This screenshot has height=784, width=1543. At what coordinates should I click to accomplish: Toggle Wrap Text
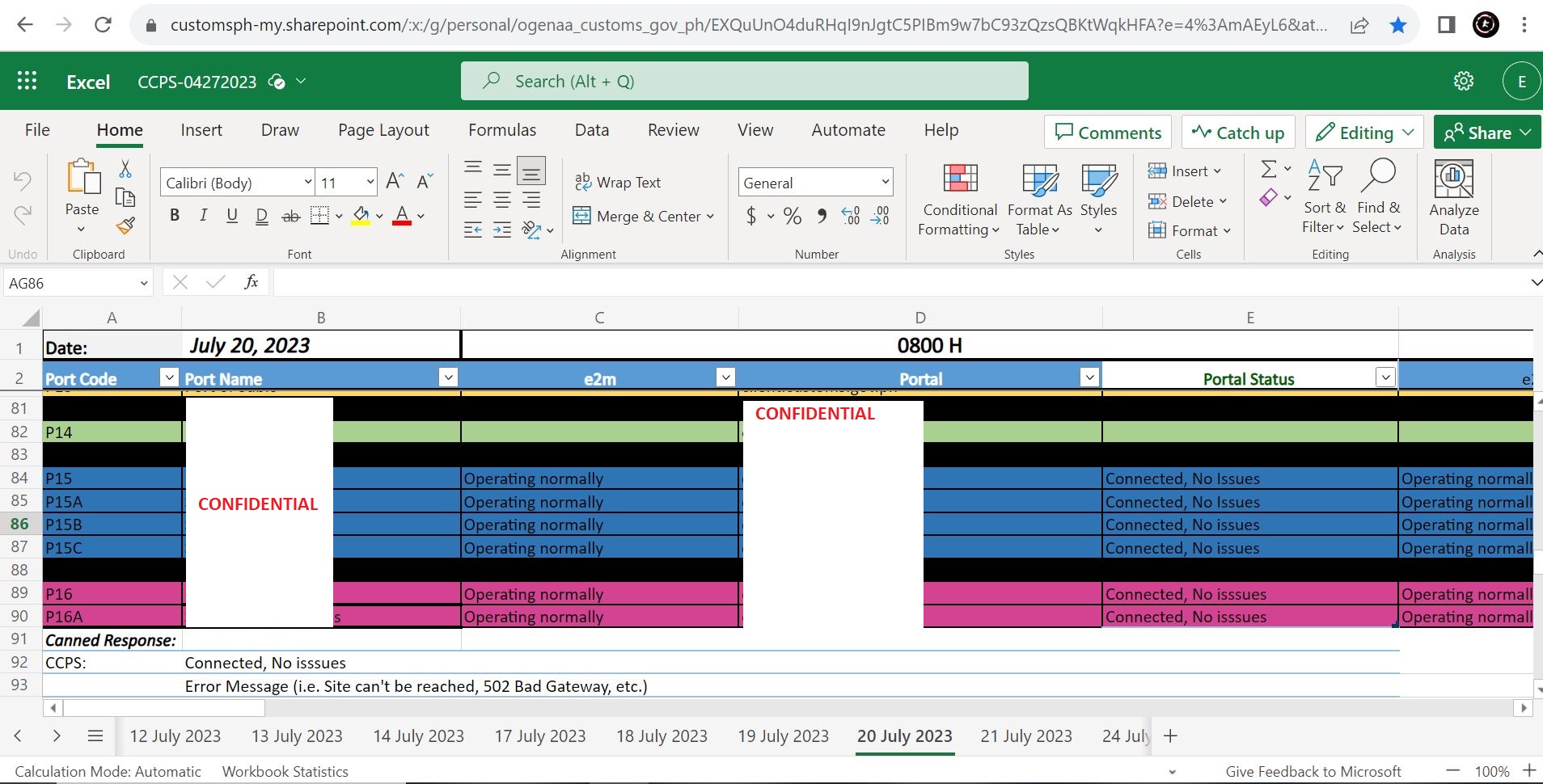pyautogui.click(x=618, y=183)
